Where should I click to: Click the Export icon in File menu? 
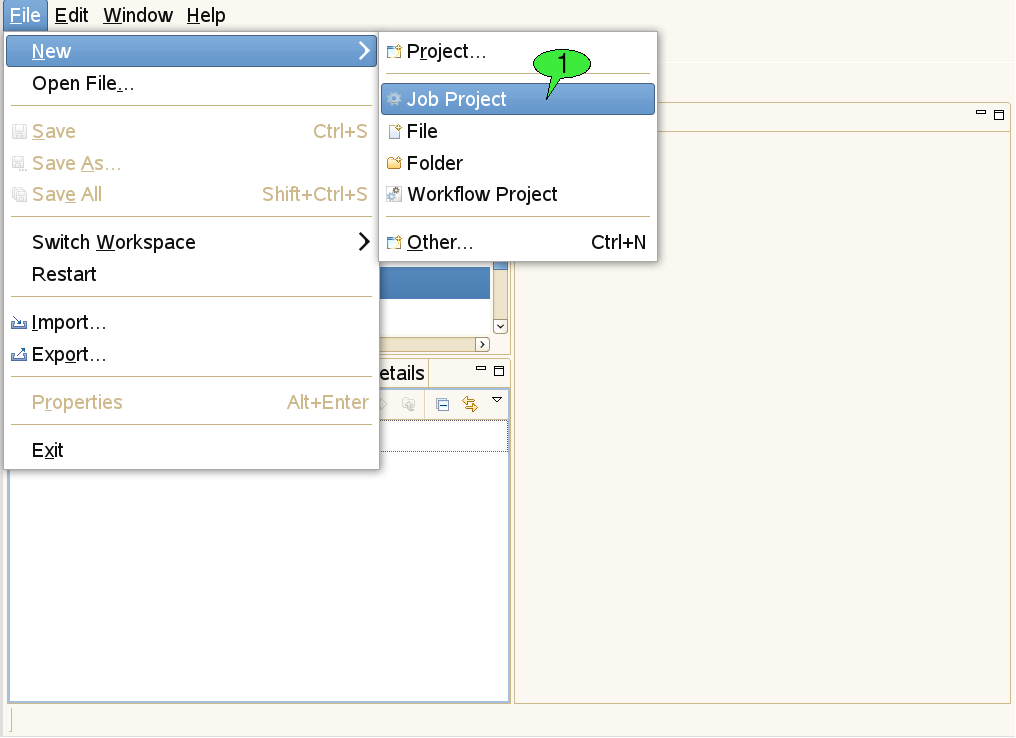(x=19, y=355)
